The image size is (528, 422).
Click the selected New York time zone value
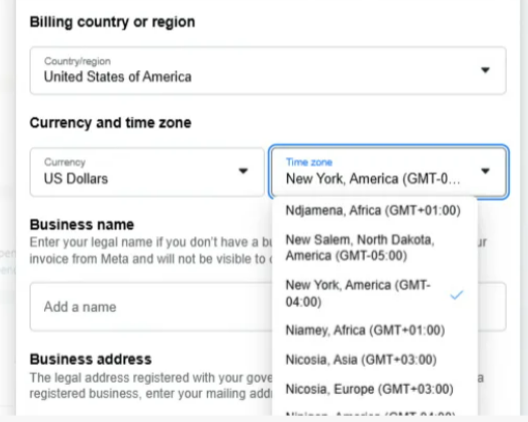[x=373, y=178]
